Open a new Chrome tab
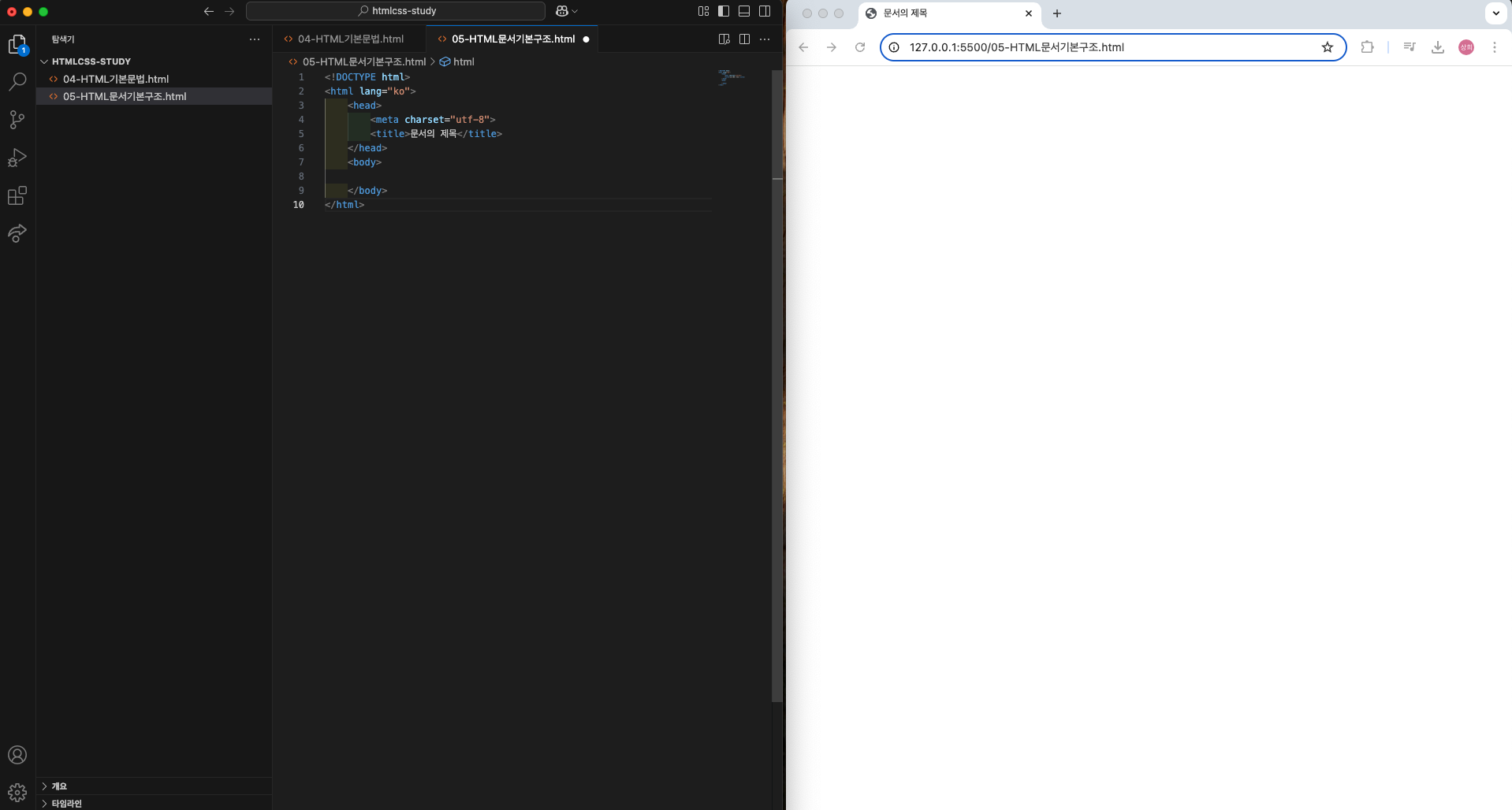 pos(1057,13)
